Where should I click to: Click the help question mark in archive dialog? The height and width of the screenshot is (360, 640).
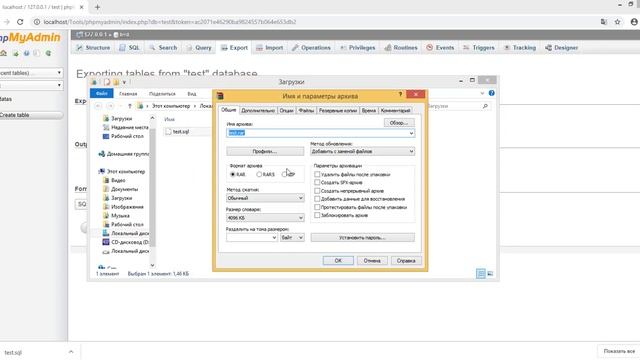coord(400,94)
